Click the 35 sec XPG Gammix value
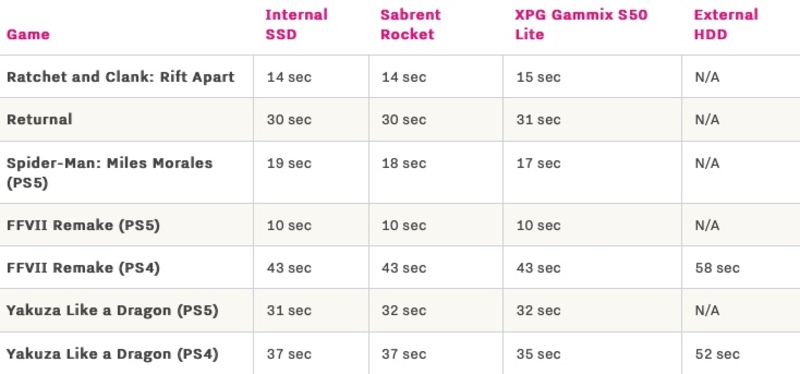 click(x=538, y=354)
